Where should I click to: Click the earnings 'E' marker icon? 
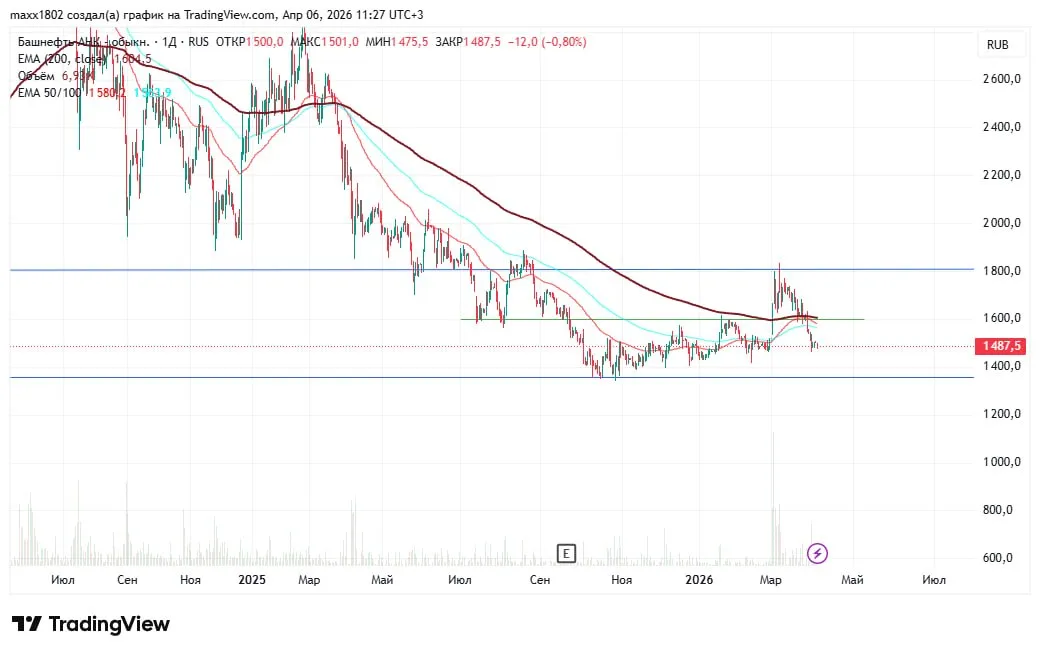click(x=567, y=553)
